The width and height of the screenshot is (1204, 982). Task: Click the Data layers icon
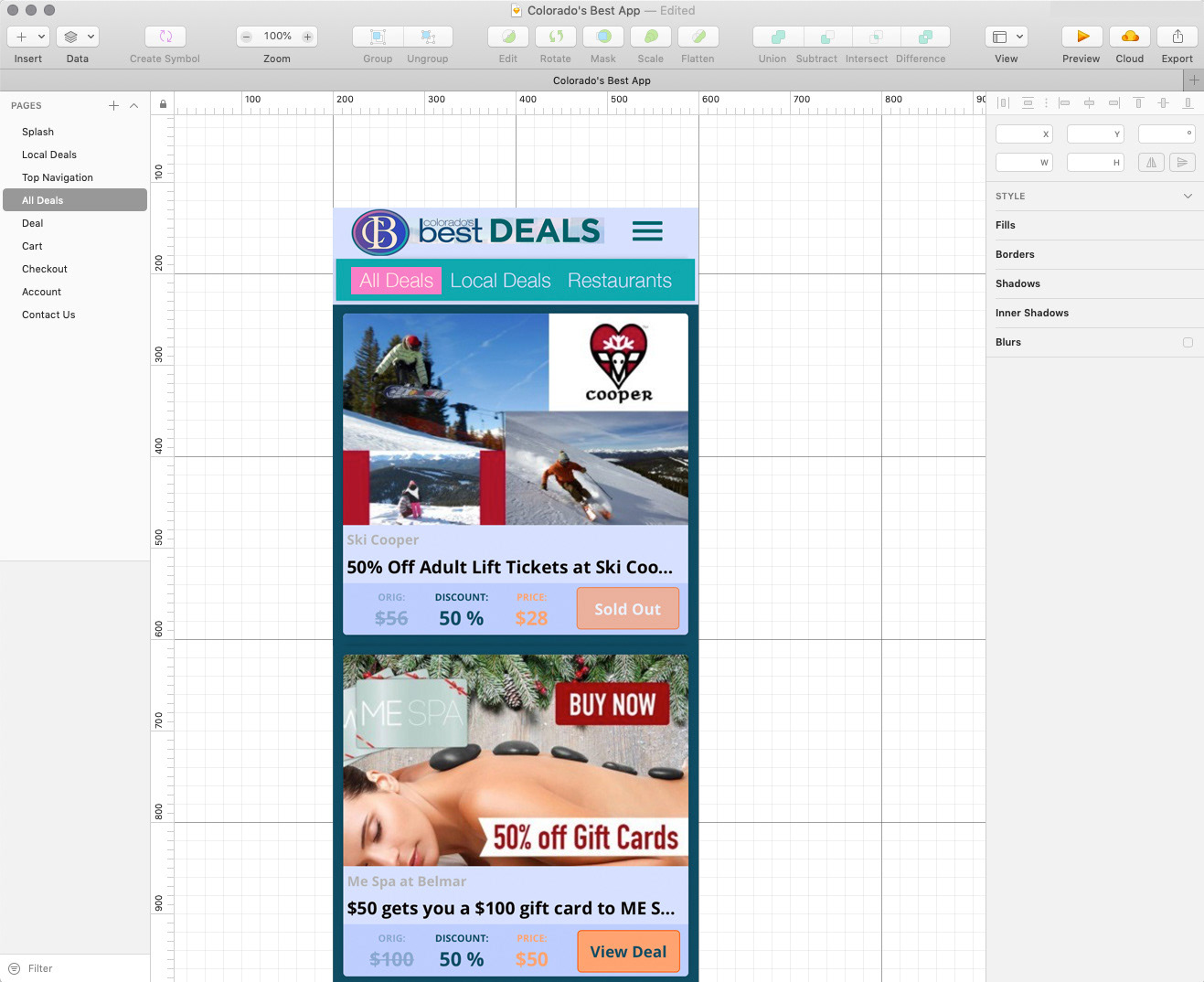click(70, 37)
